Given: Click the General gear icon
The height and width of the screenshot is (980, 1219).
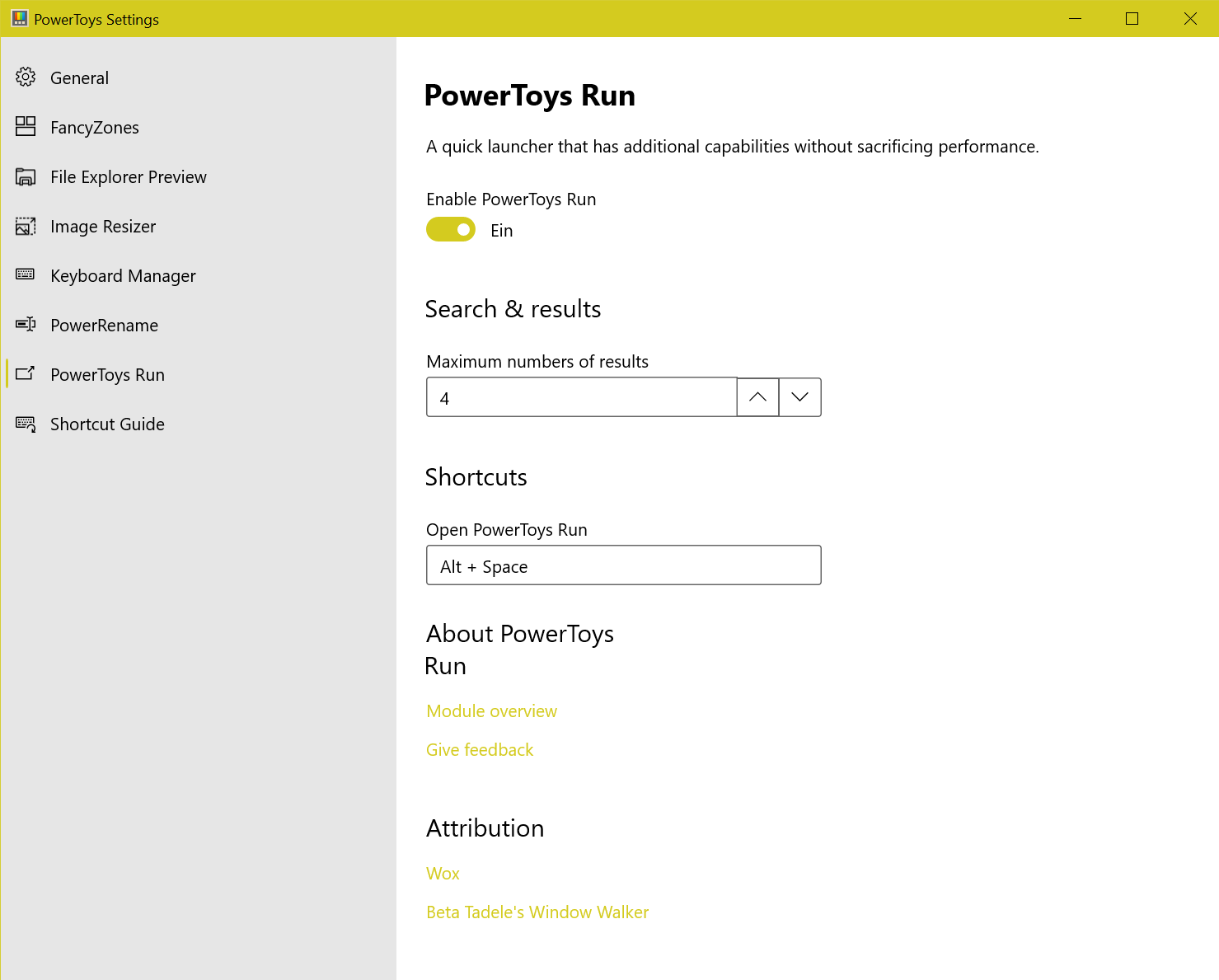Looking at the screenshot, I should point(26,77).
